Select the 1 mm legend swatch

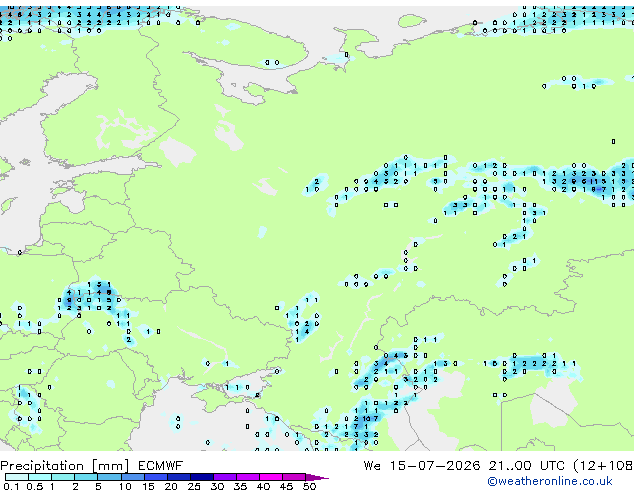[x=63, y=477]
